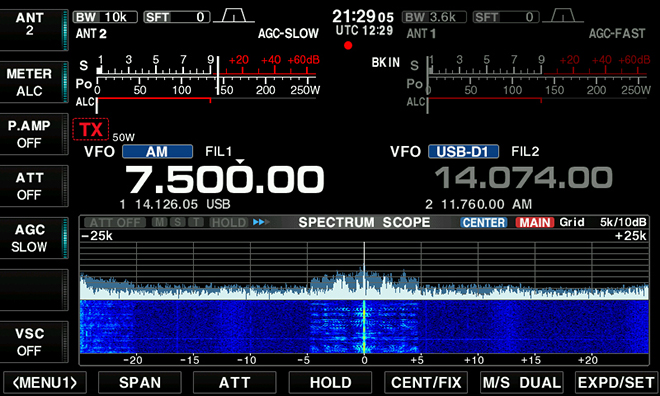
Task: Select the SPAN scope menu key
Action: [140, 383]
